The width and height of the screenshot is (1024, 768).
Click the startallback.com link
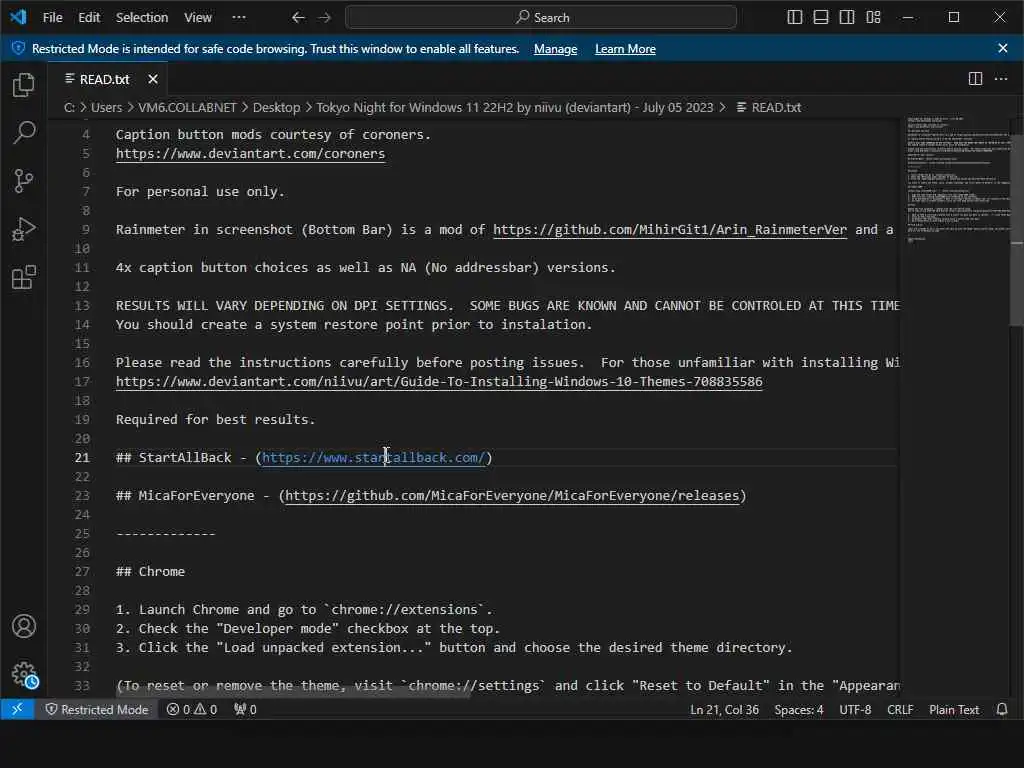pos(374,457)
